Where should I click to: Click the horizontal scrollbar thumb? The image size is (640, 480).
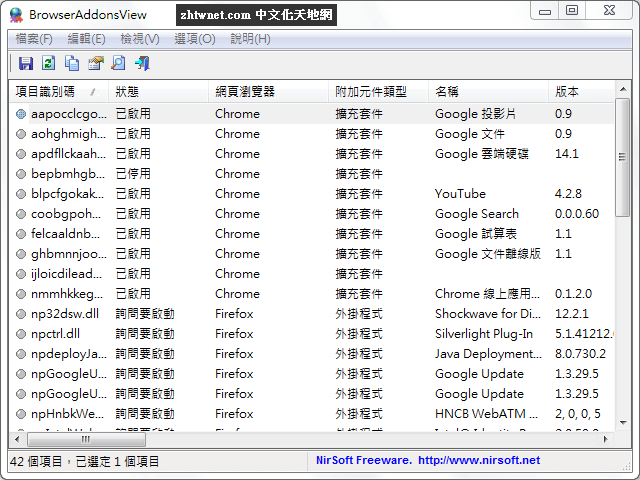[86, 440]
